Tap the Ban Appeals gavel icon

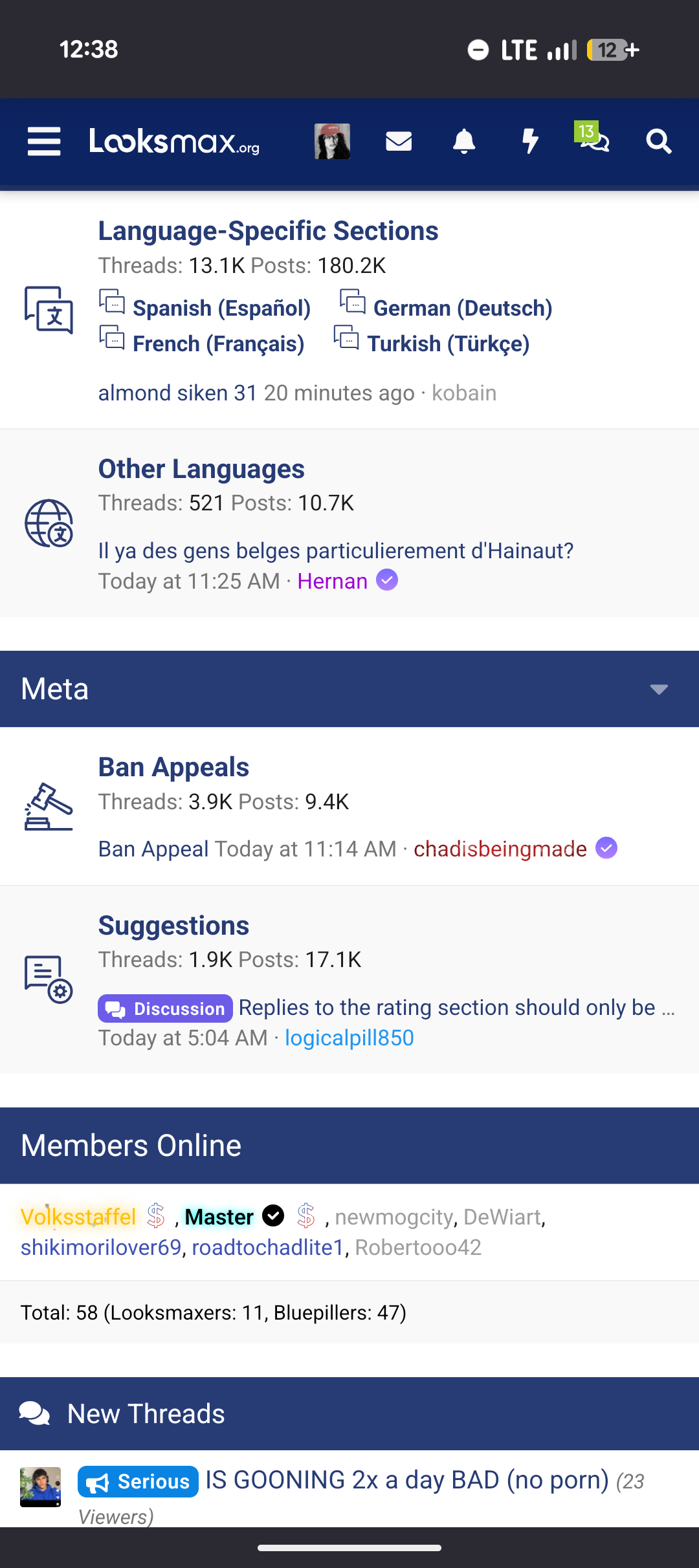(x=49, y=807)
